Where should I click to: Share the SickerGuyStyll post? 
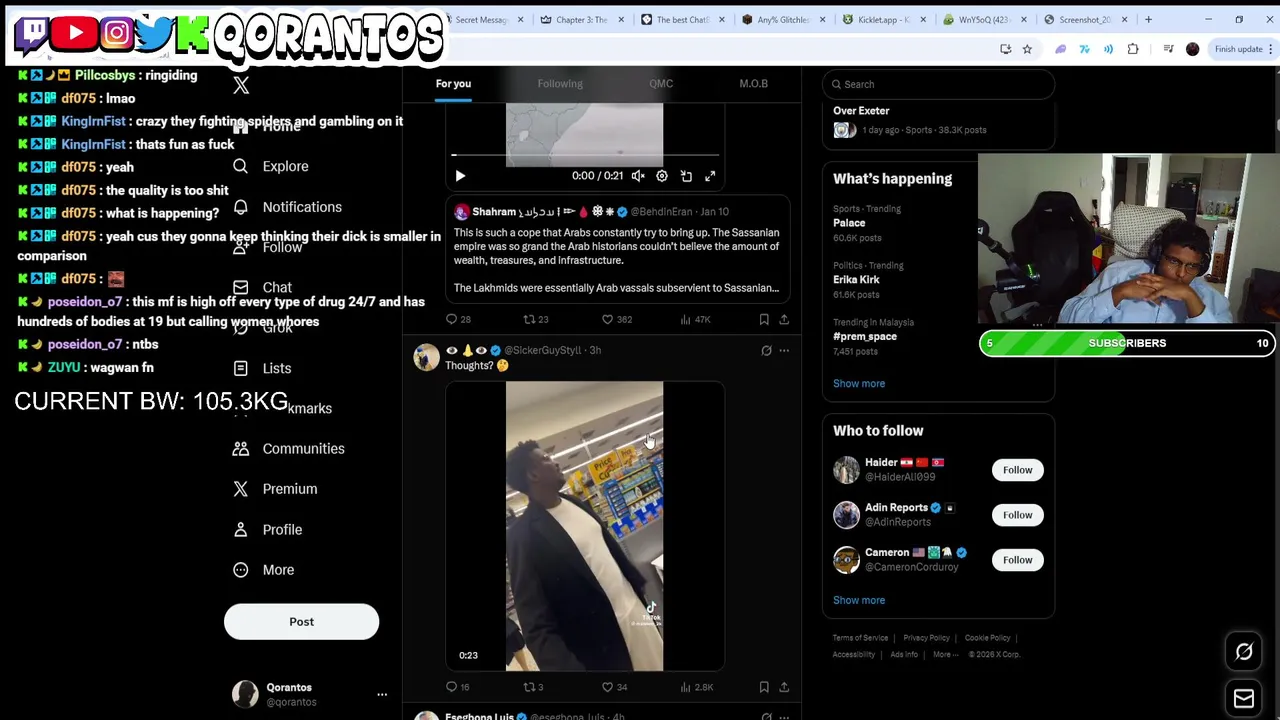[784, 687]
